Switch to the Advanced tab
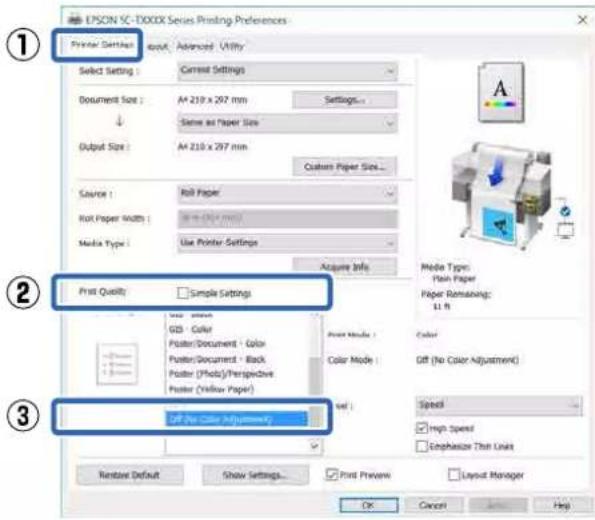This screenshot has height=520, width=595. (x=195, y=46)
